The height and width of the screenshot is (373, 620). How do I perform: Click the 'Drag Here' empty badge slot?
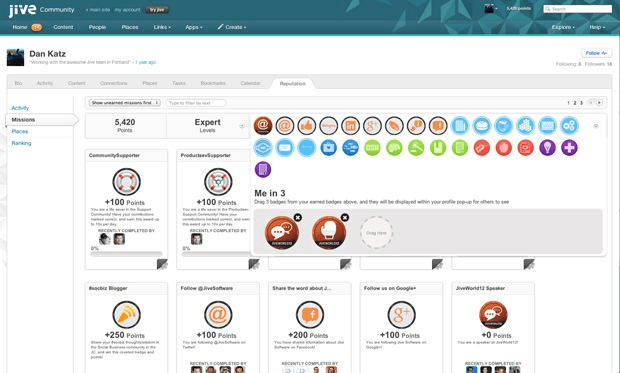tap(376, 233)
